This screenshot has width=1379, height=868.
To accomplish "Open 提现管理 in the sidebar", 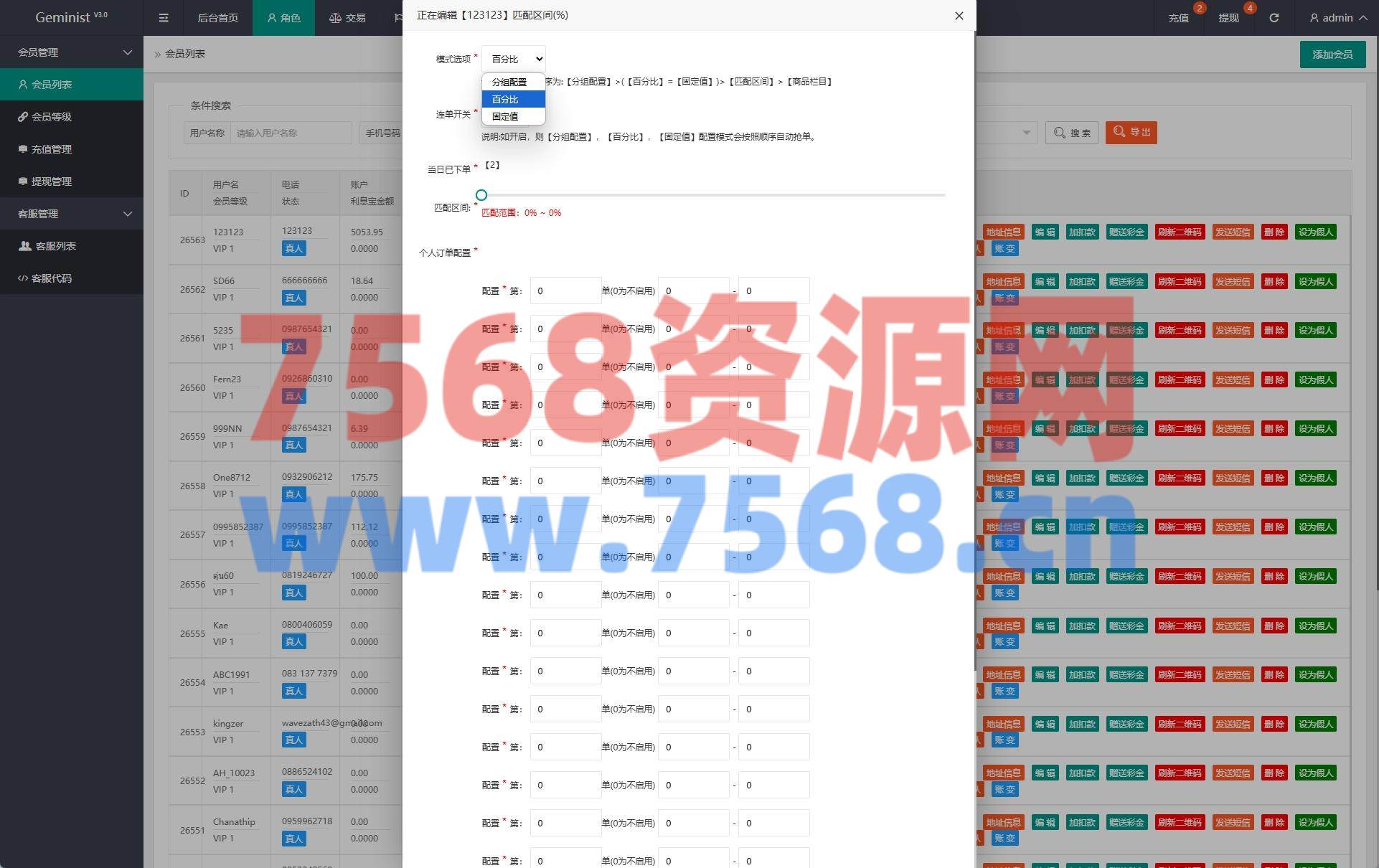I will [x=52, y=181].
